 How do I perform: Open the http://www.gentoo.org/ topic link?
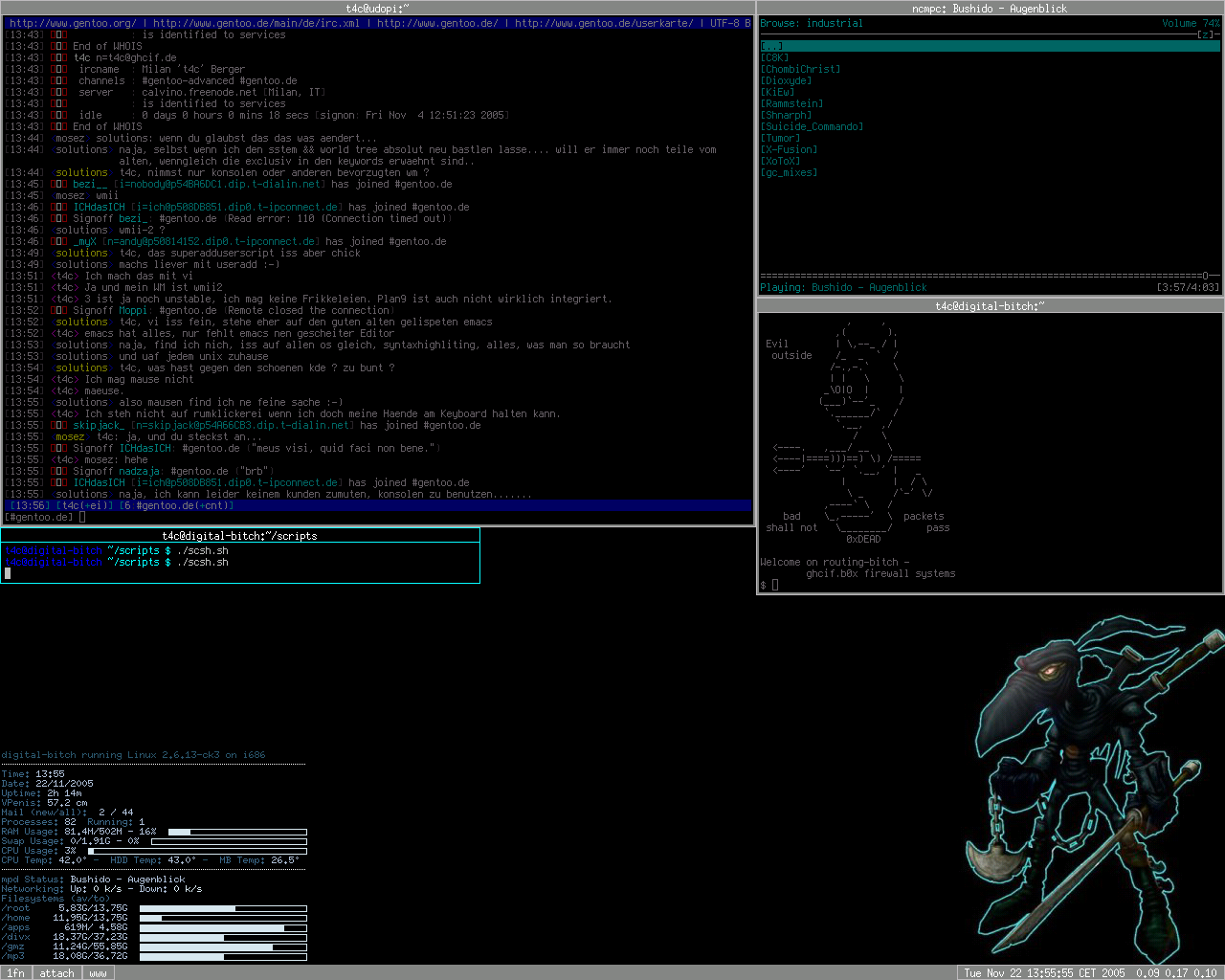coord(75,23)
